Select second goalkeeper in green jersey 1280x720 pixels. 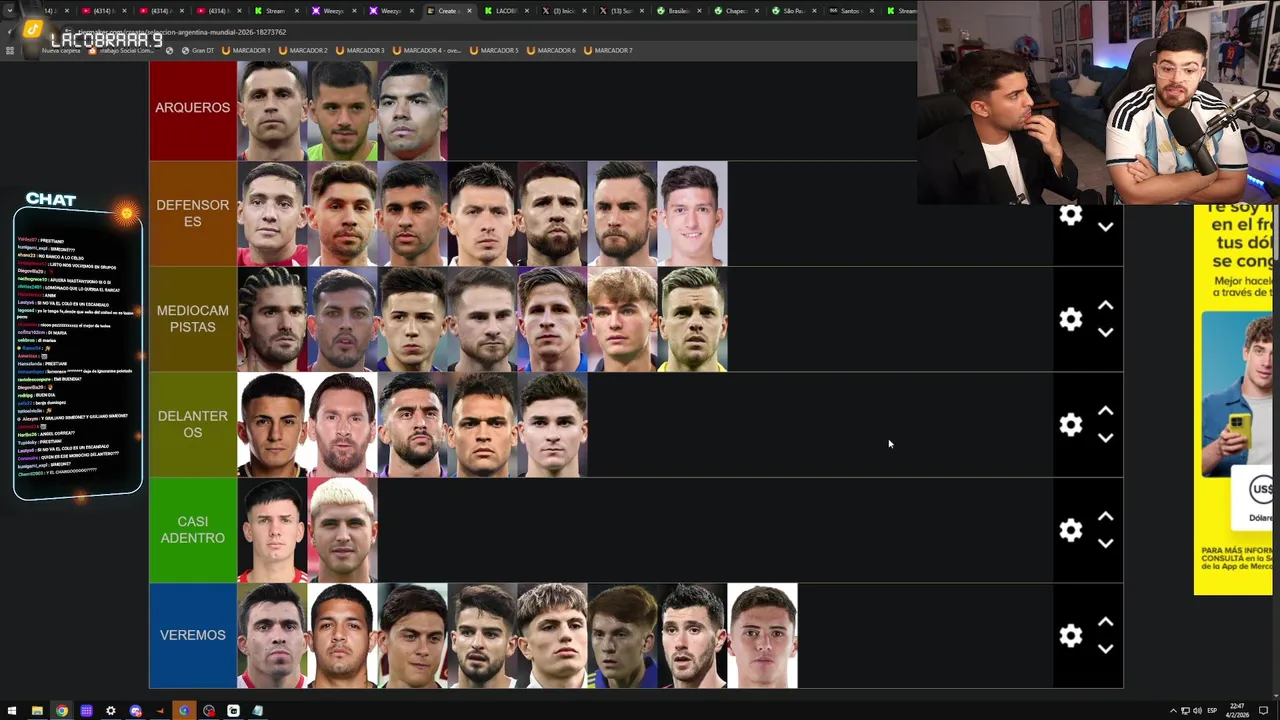point(342,110)
